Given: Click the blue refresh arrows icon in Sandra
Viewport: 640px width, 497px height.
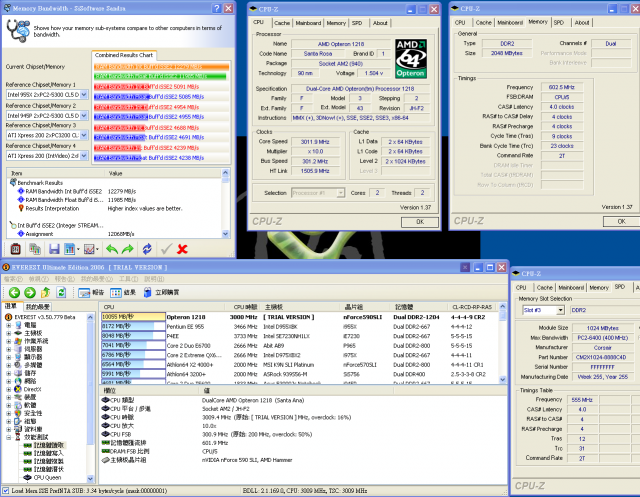Looking at the screenshot, I should coord(147,249).
